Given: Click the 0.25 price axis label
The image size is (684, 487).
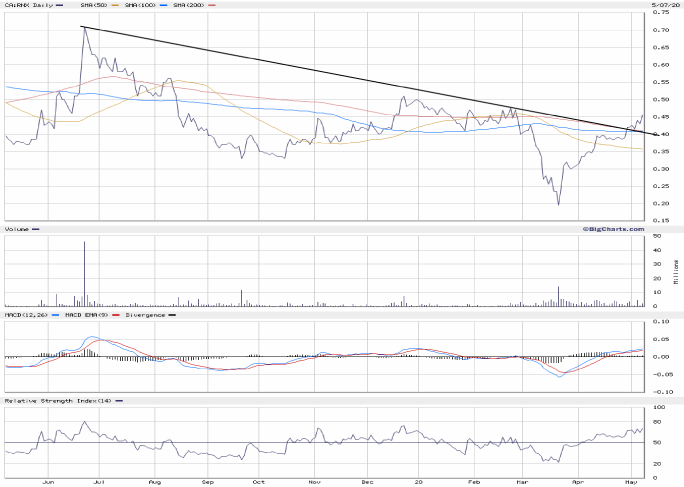Looking at the screenshot, I should 661,186.
